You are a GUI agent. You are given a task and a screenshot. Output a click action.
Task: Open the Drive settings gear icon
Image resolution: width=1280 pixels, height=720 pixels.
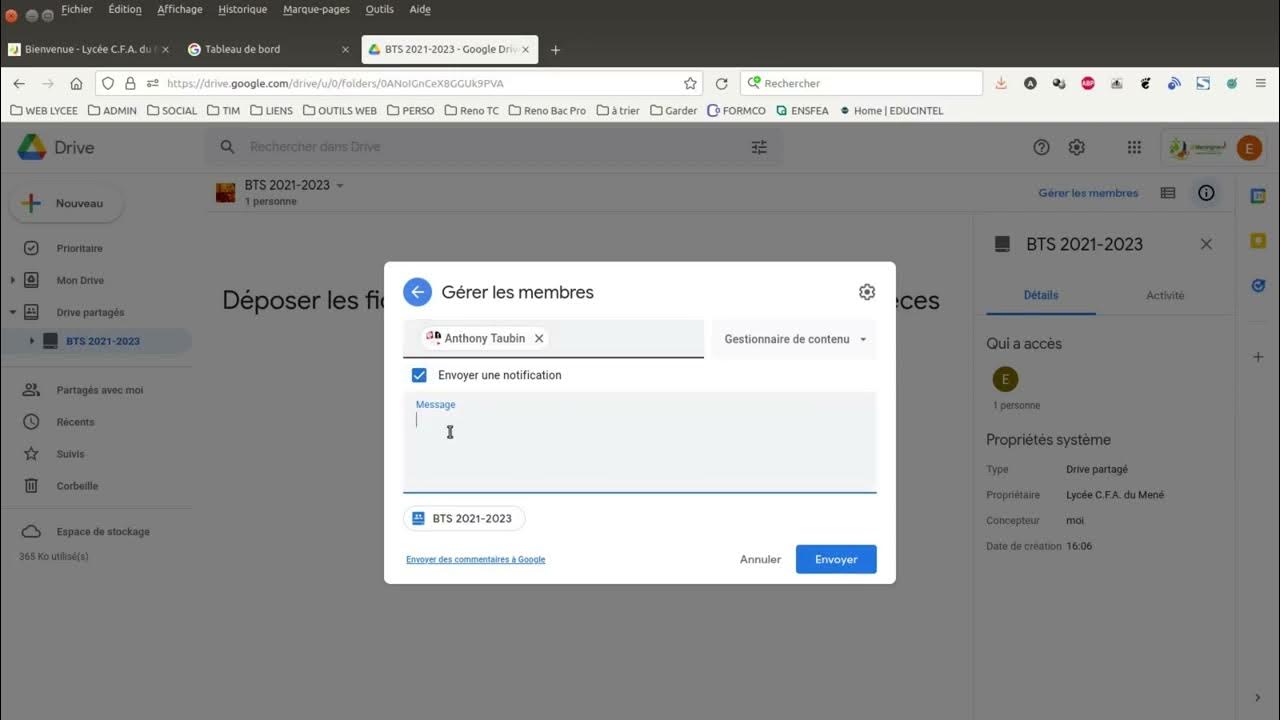click(1076, 147)
